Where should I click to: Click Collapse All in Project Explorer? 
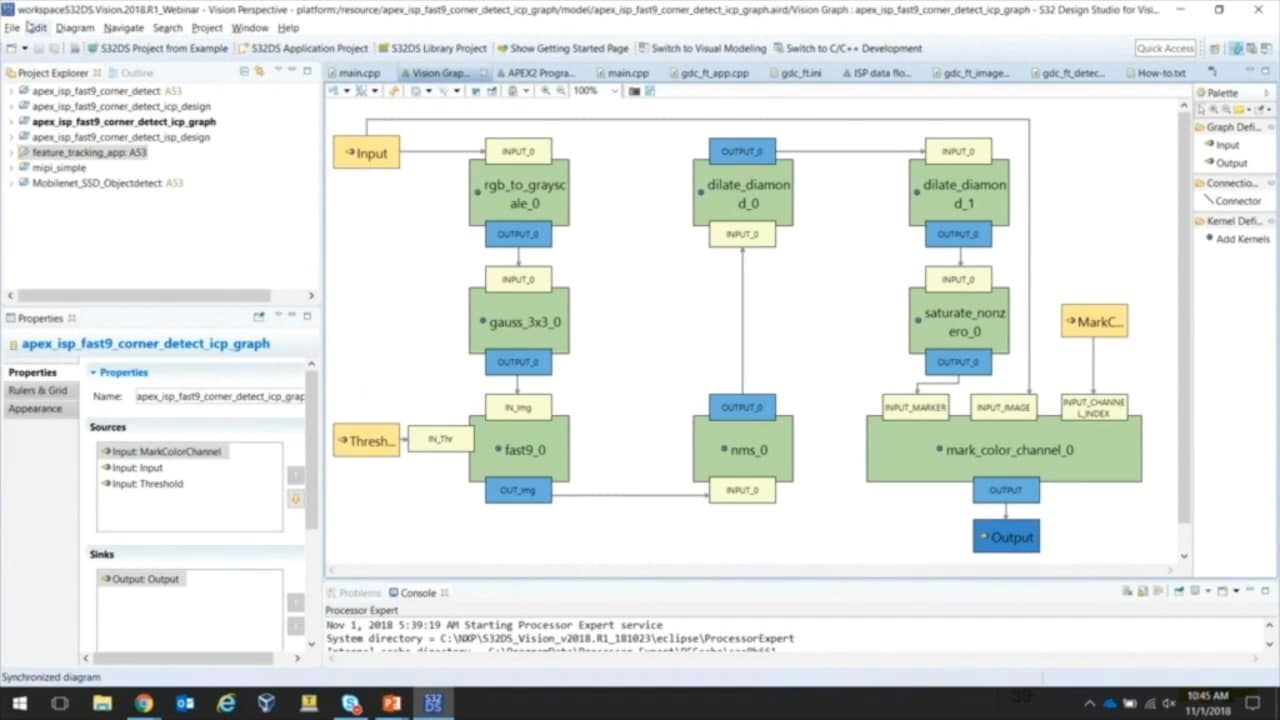point(244,73)
